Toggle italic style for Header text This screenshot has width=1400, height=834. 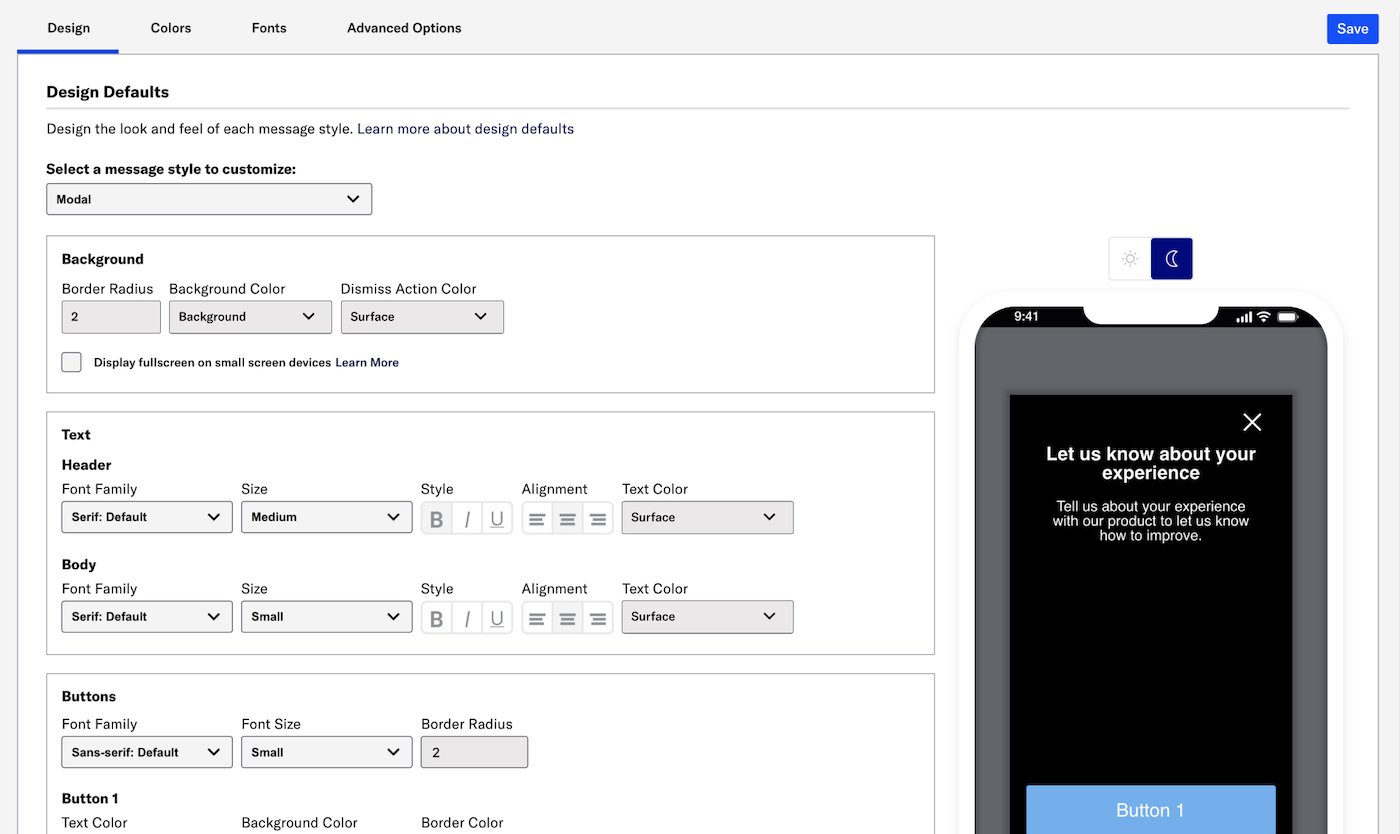pos(467,519)
